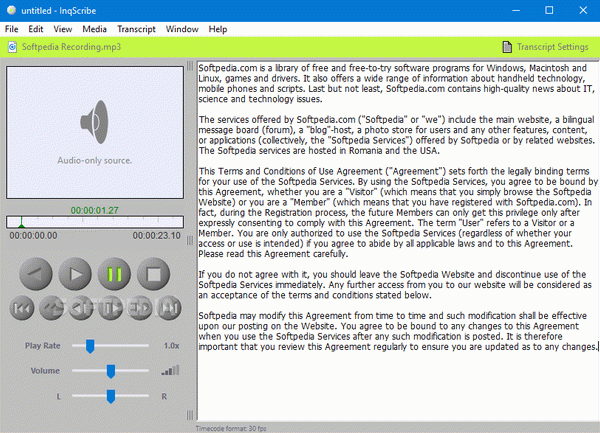Click the bottom splitter handle near the balance slider
The height and width of the screenshot is (433, 600).
[x=190, y=415]
